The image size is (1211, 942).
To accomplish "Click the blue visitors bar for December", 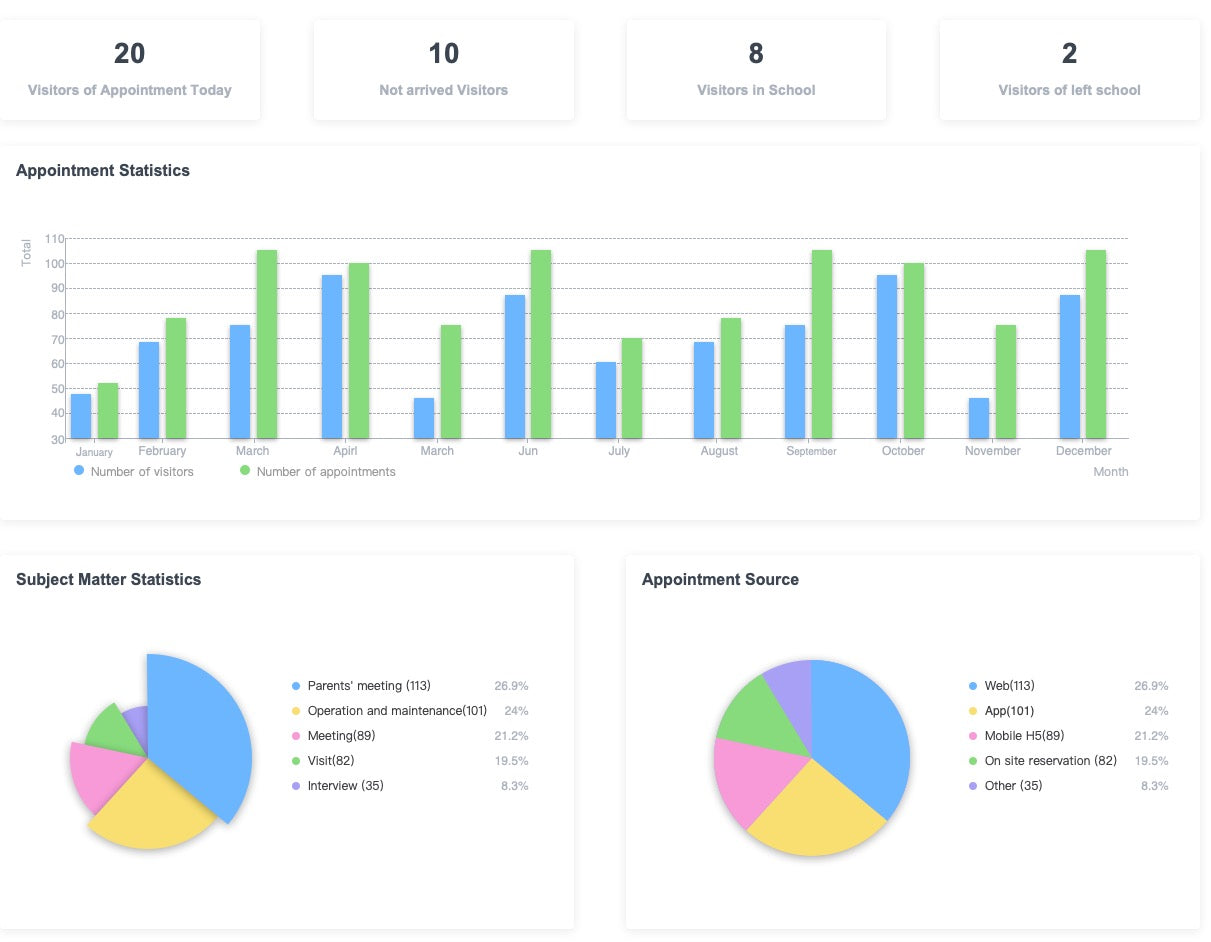I will point(1070,367).
